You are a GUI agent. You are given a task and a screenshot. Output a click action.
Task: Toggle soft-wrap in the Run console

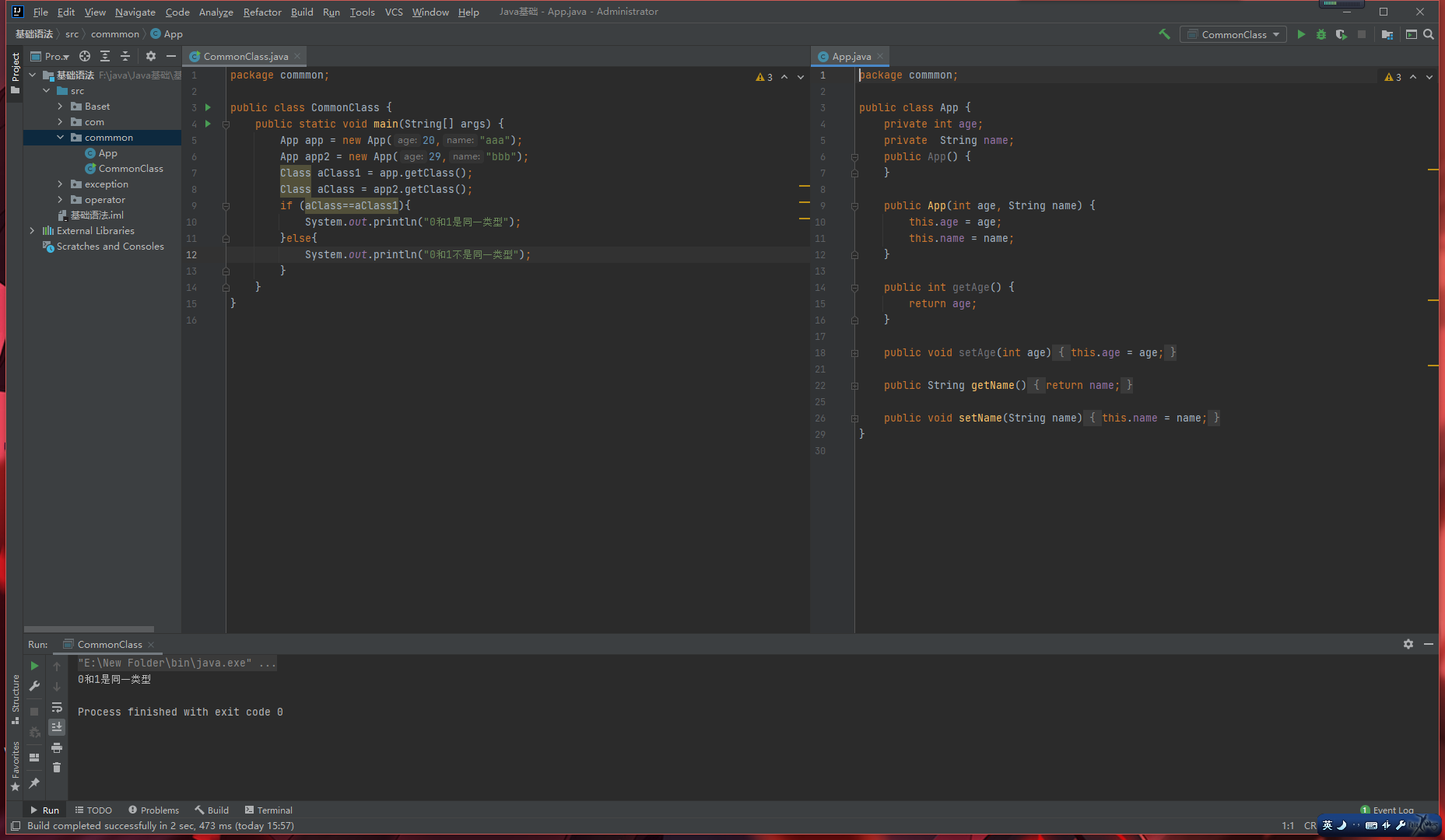pos(57,707)
